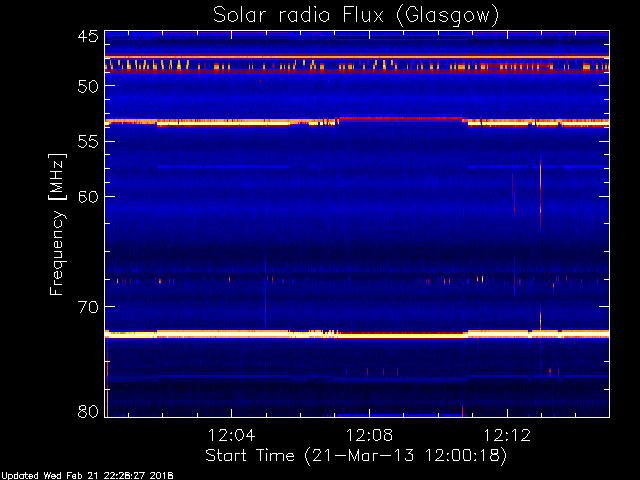Click the 'Updated Wed Feb 21' timestamp text
Viewport: 640px width, 480px height.
(87, 476)
